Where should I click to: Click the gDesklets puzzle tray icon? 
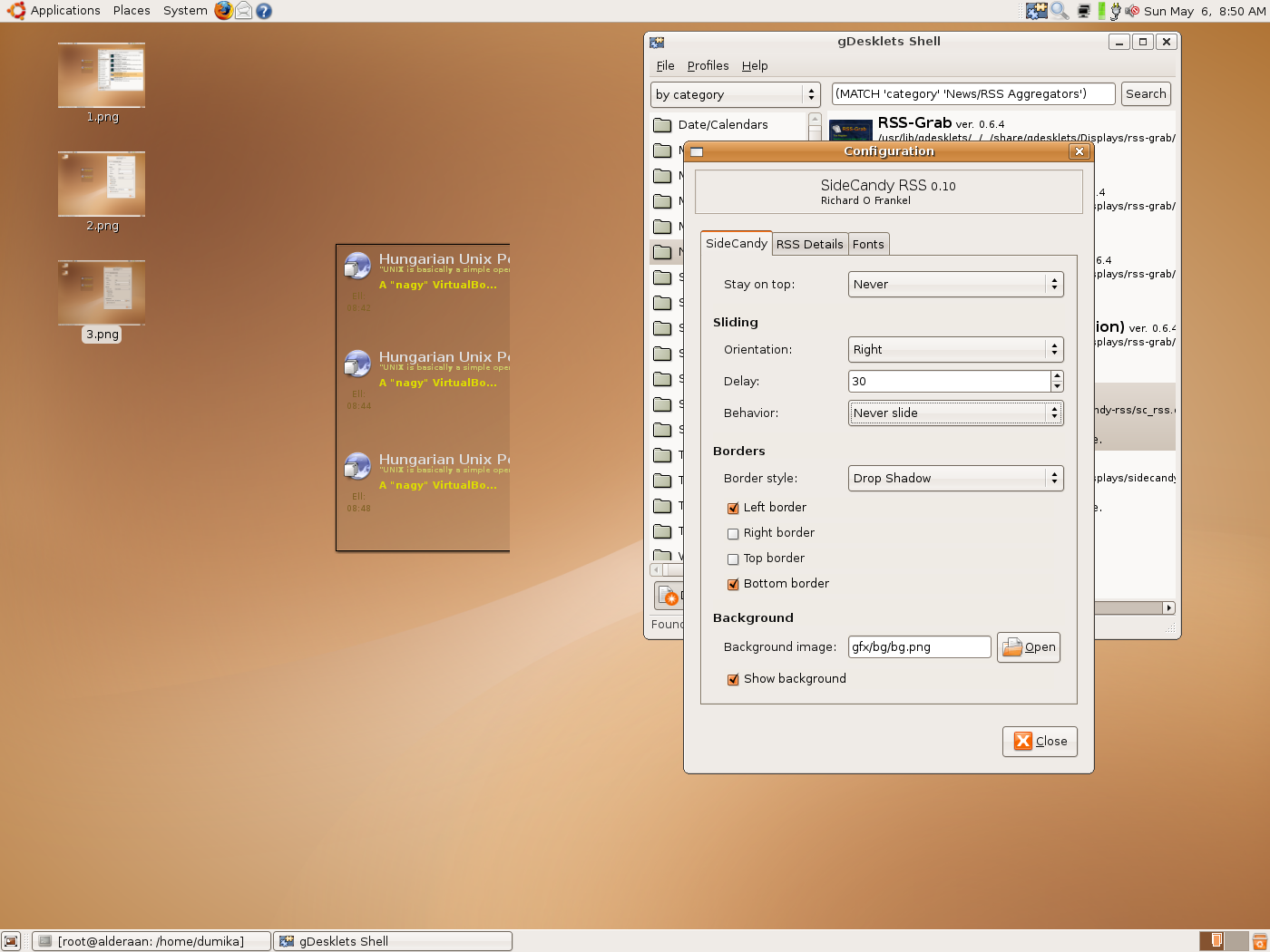(x=1037, y=11)
